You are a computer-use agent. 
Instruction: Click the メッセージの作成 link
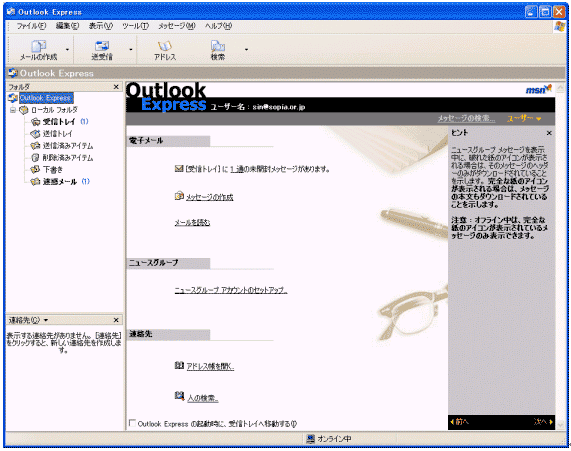pos(209,197)
